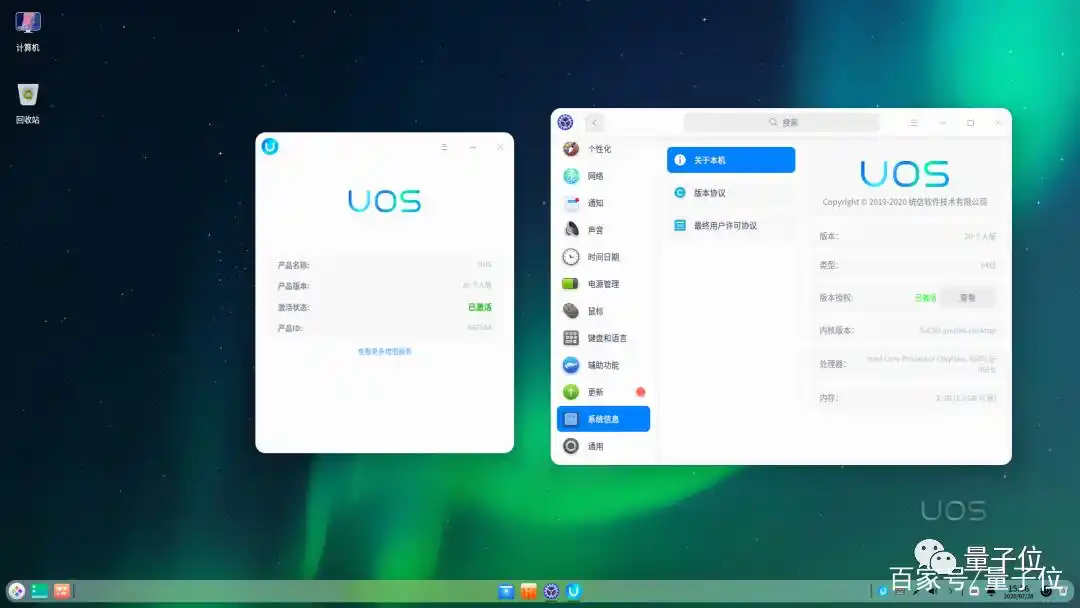The width and height of the screenshot is (1080, 608).
Task: Open the 回收站 recycle bin desktop icon
Action: tap(28, 104)
